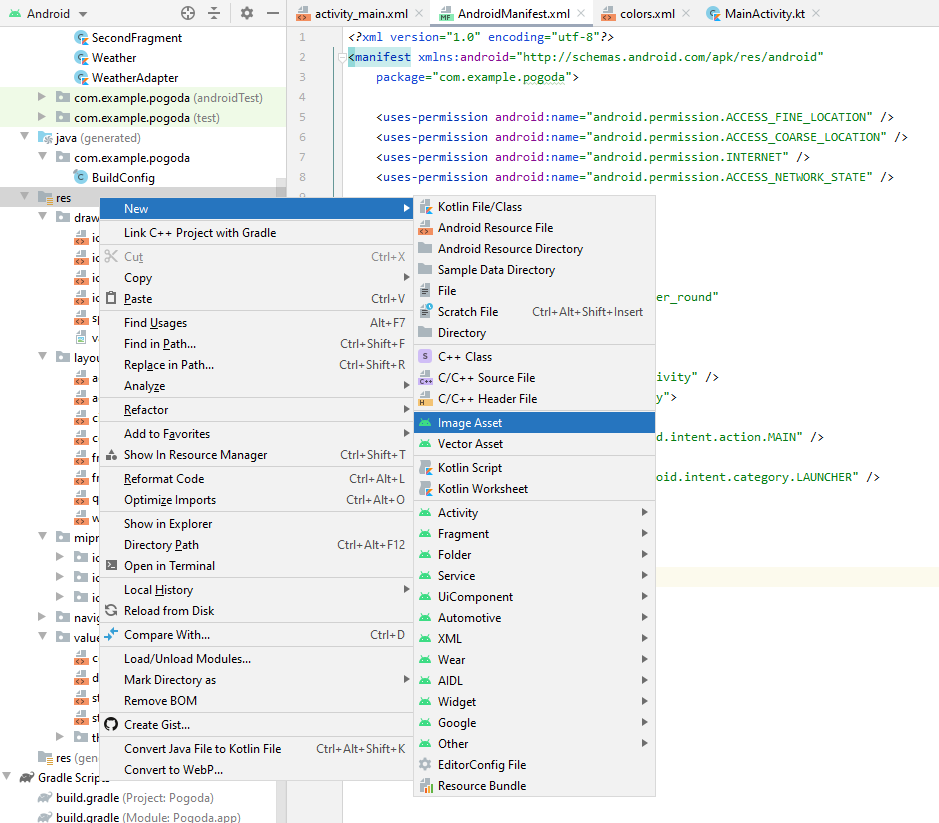Collapse the java (generated) folder
This screenshot has width=939, height=823.
(25, 138)
